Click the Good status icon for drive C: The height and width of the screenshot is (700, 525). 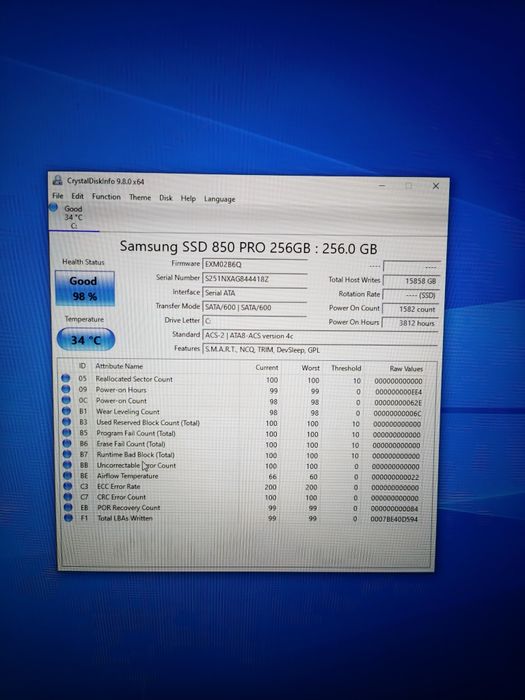click(x=54, y=208)
